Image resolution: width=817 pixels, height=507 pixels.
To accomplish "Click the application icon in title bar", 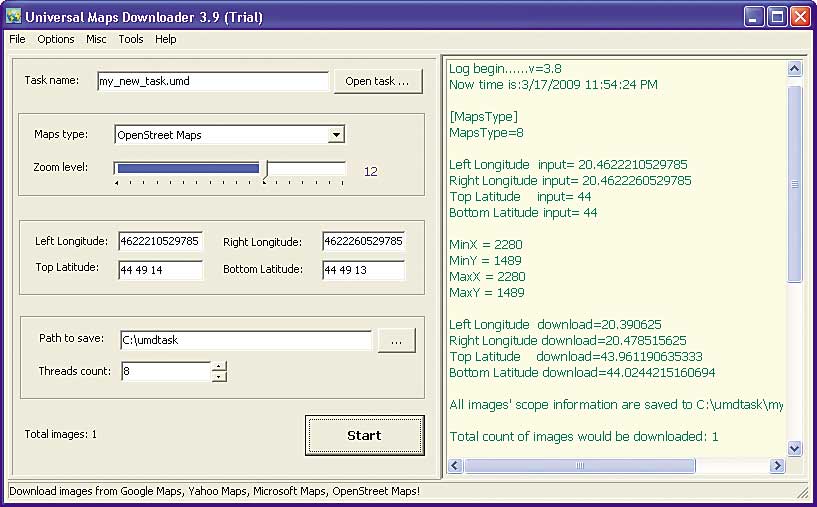I will point(13,16).
